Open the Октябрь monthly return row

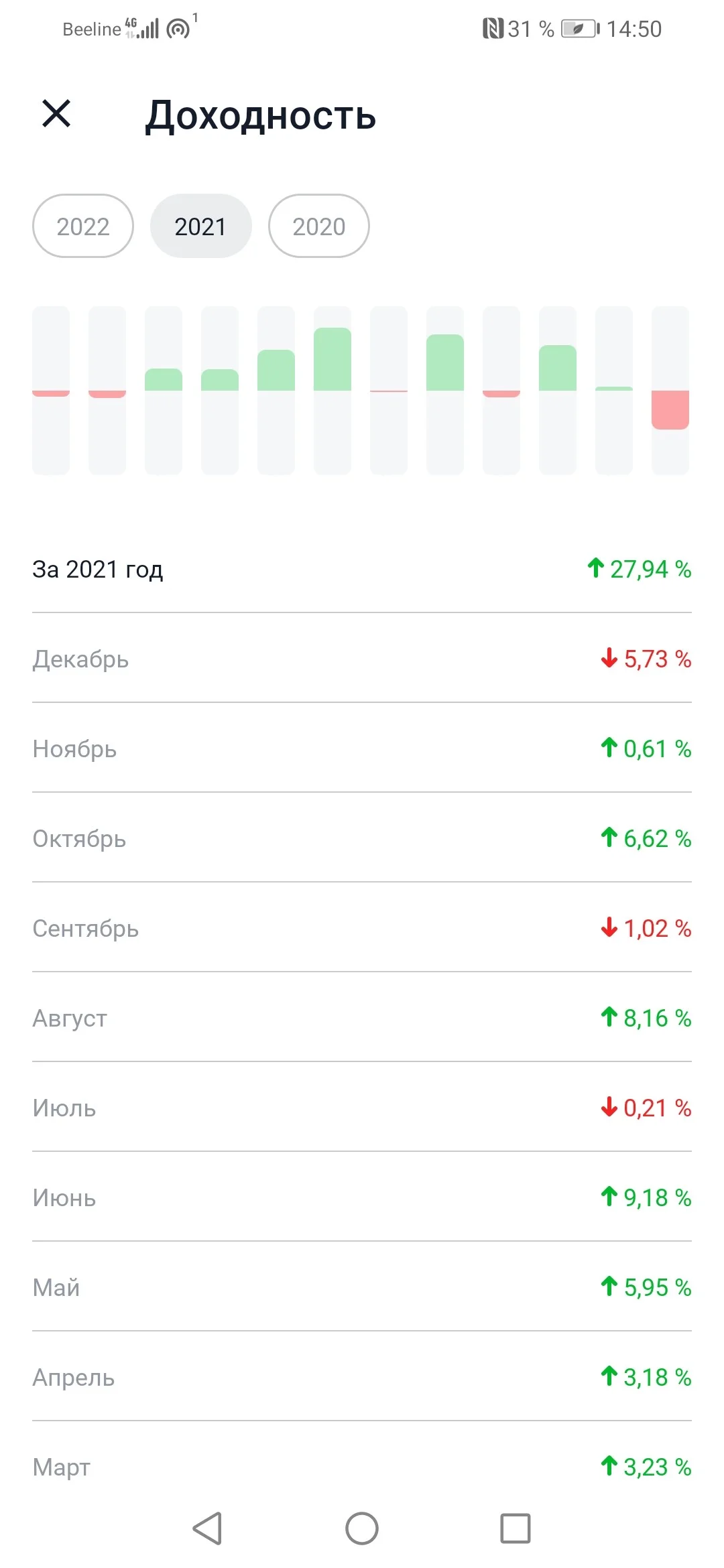click(x=362, y=838)
